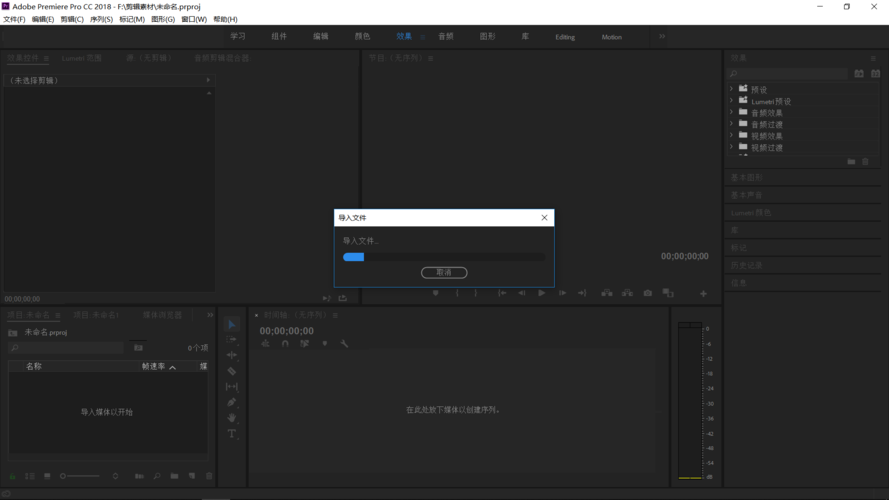Select the Pen tool in tools panel
Viewport: 889px width, 500px height.
pos(232,402)
